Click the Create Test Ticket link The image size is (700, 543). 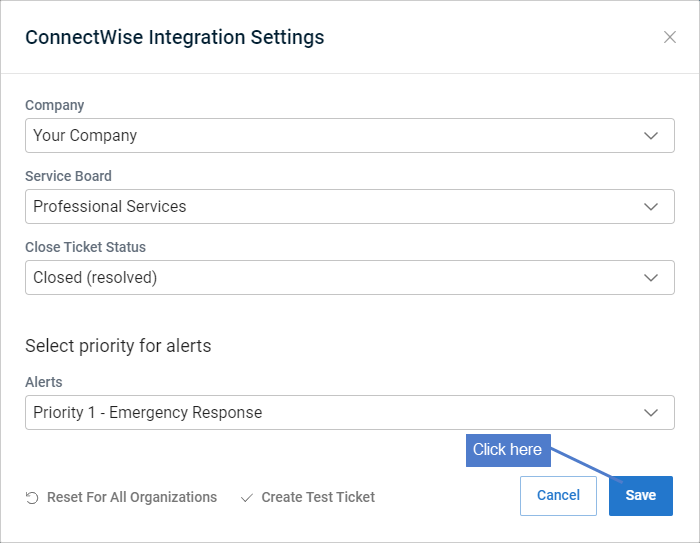[x=318, y=497]
